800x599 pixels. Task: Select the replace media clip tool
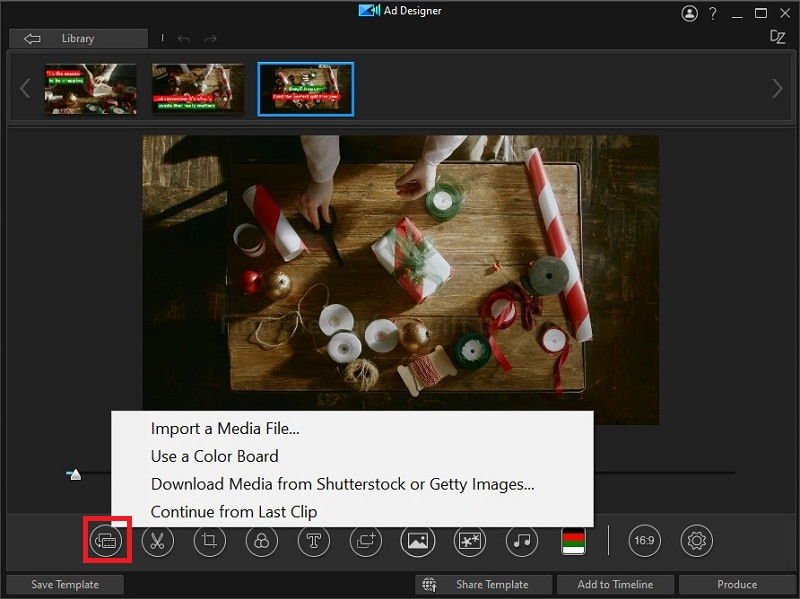[x=106, y=541]
